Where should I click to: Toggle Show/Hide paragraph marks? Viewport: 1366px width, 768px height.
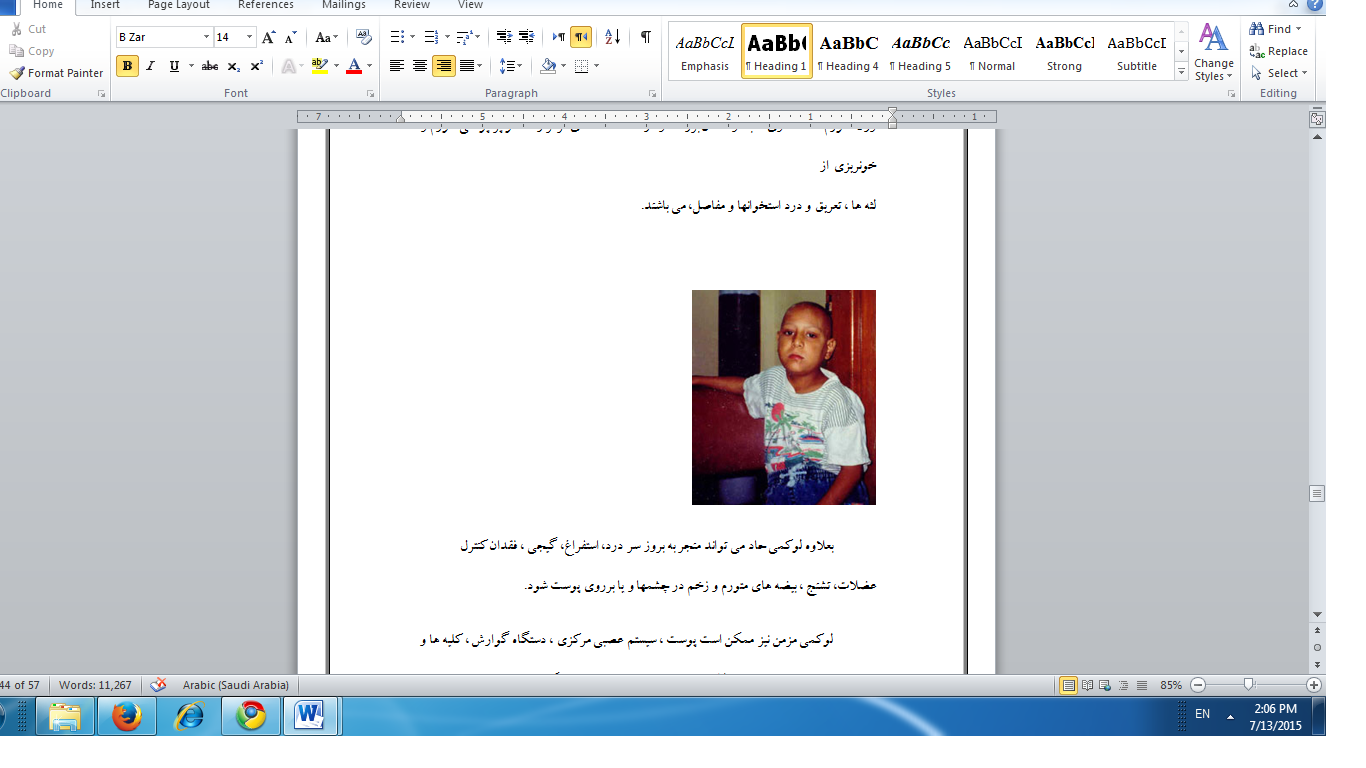646,37
